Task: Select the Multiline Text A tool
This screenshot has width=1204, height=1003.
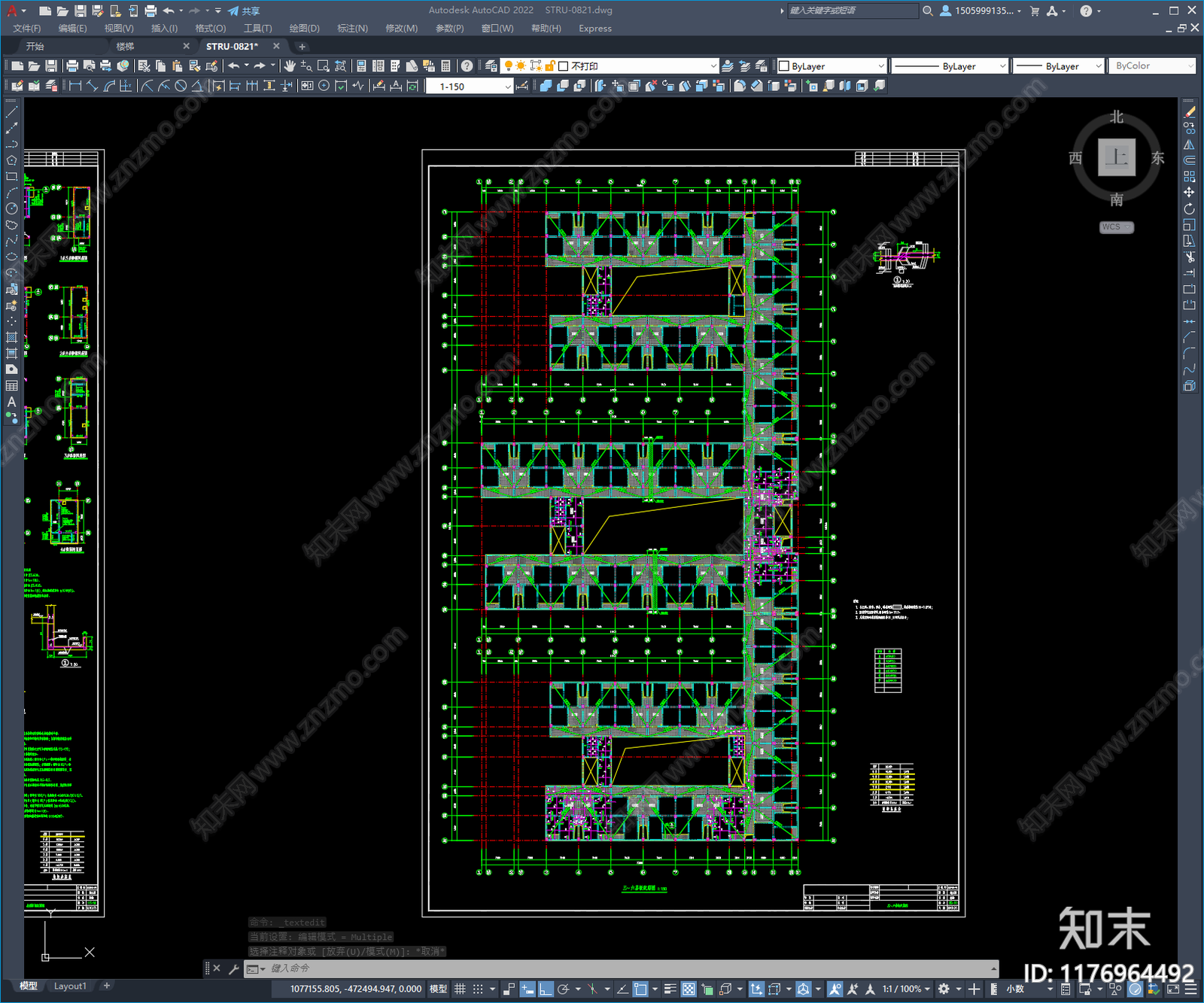Action: tap(11, 402)
